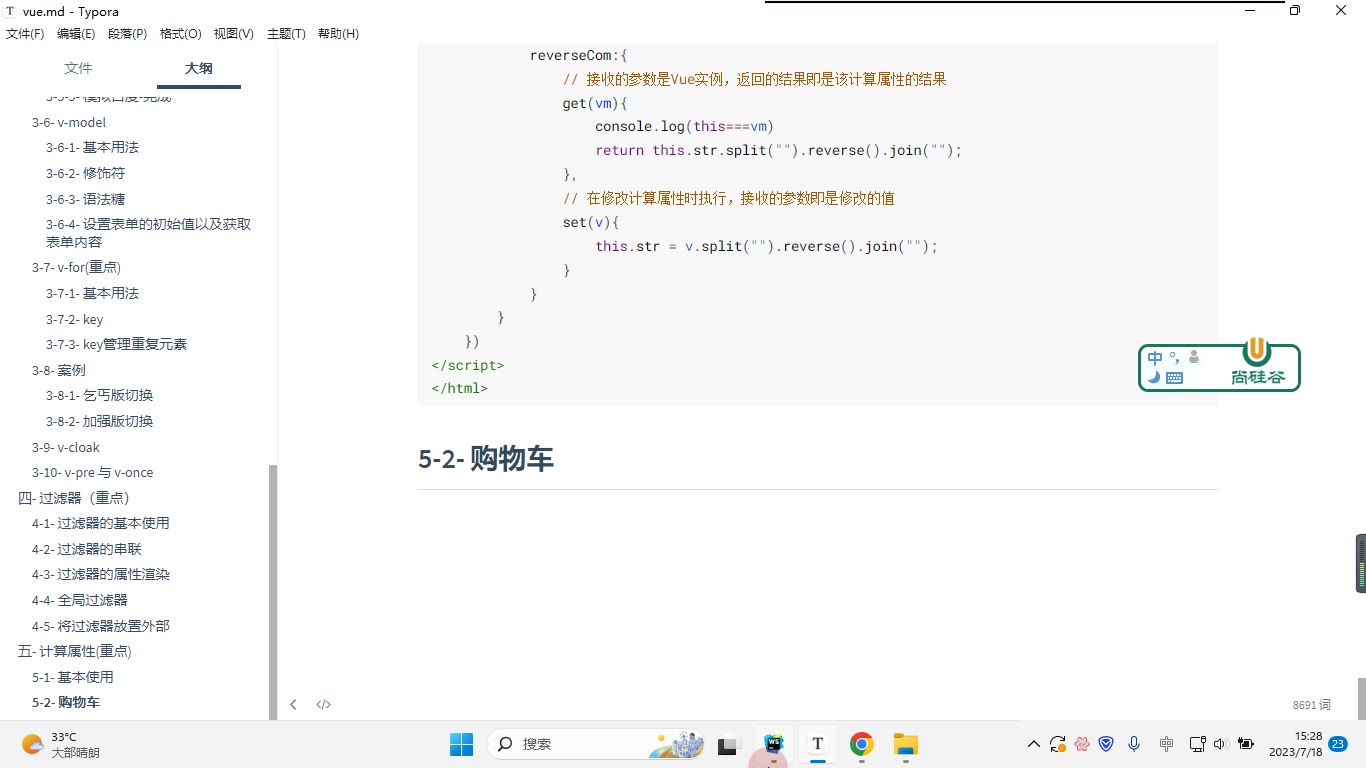Screen dimensions: 1366x768
Task: Click the word count 8691 词
Action: 1311,704
